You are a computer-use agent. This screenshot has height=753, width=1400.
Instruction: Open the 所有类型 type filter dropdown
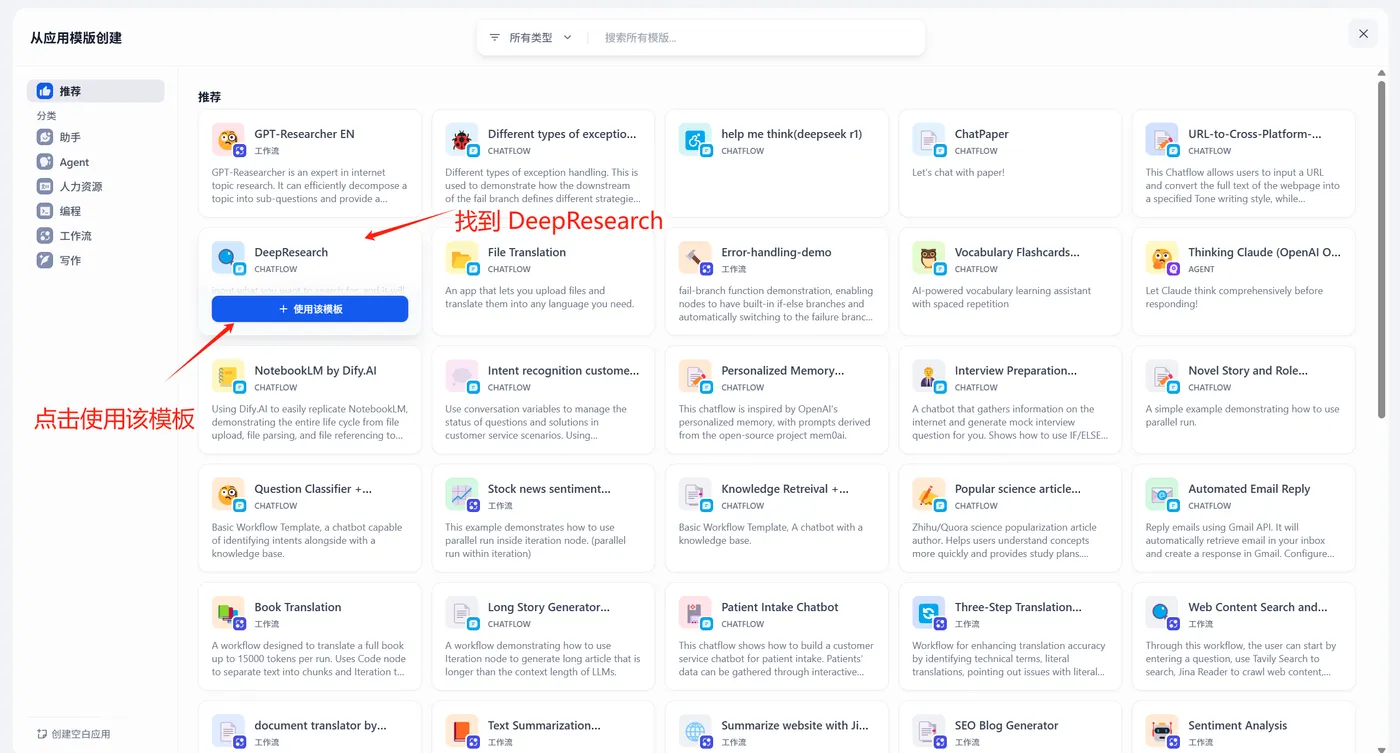pyautogui.click(x=530, y=38)
